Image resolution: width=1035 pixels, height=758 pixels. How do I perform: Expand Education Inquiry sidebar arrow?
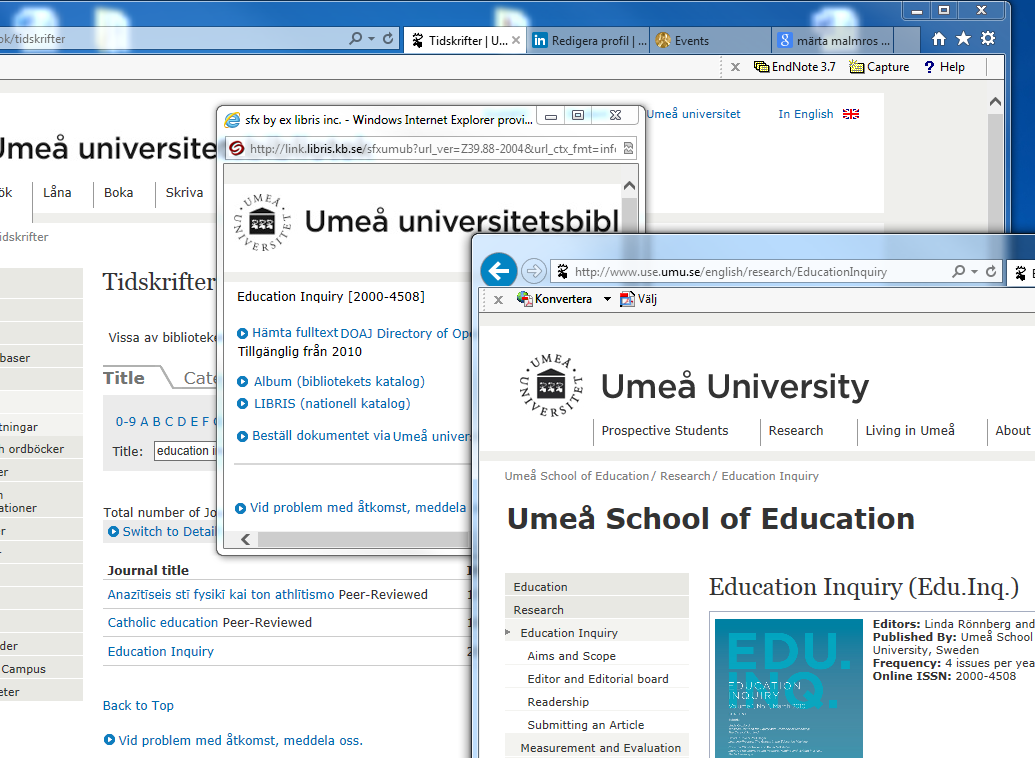(x=508, y=633)
